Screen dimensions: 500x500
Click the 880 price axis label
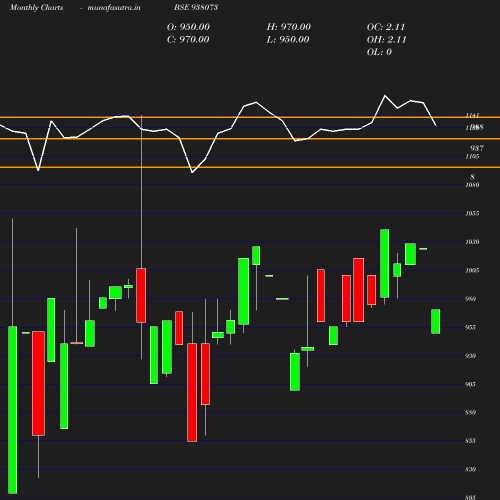(470, 413)
